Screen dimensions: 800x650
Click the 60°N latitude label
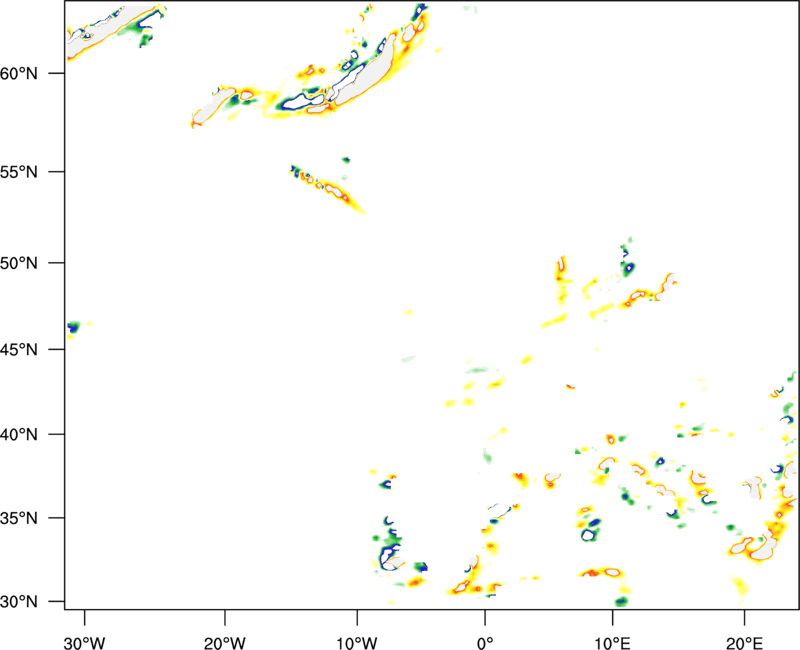19,73
